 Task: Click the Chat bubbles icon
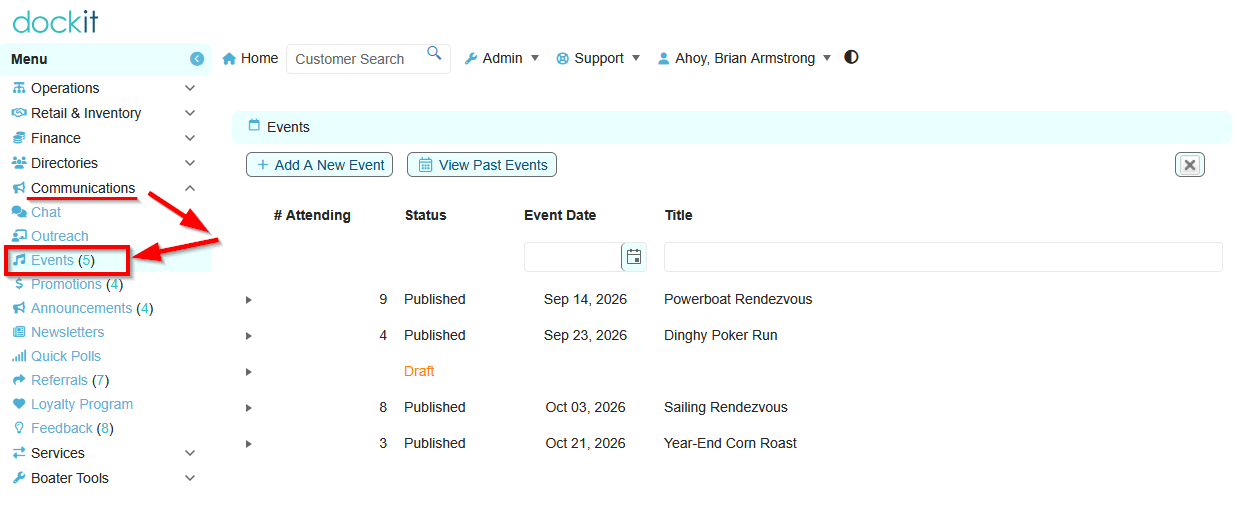coord(19,212)
